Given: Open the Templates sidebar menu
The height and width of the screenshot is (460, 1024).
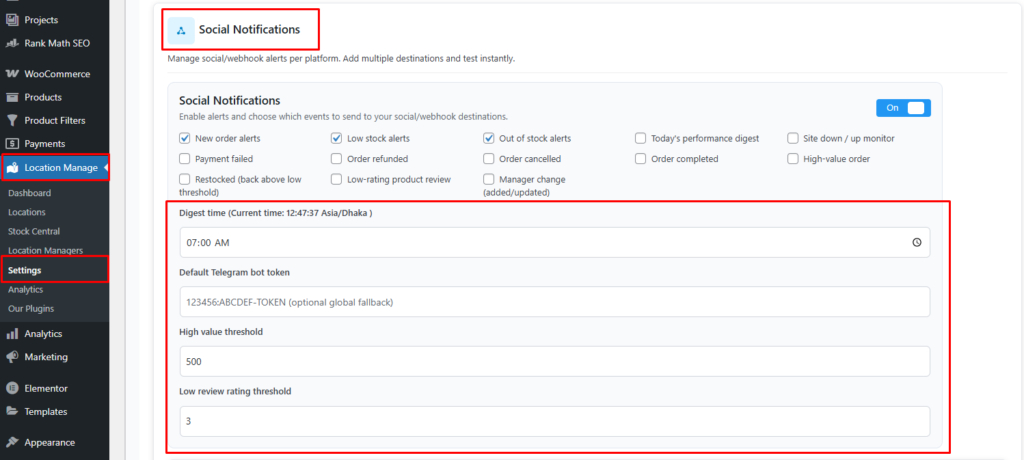Looking at the screenshot, I should pyautogui.click(x=46, y=411).
